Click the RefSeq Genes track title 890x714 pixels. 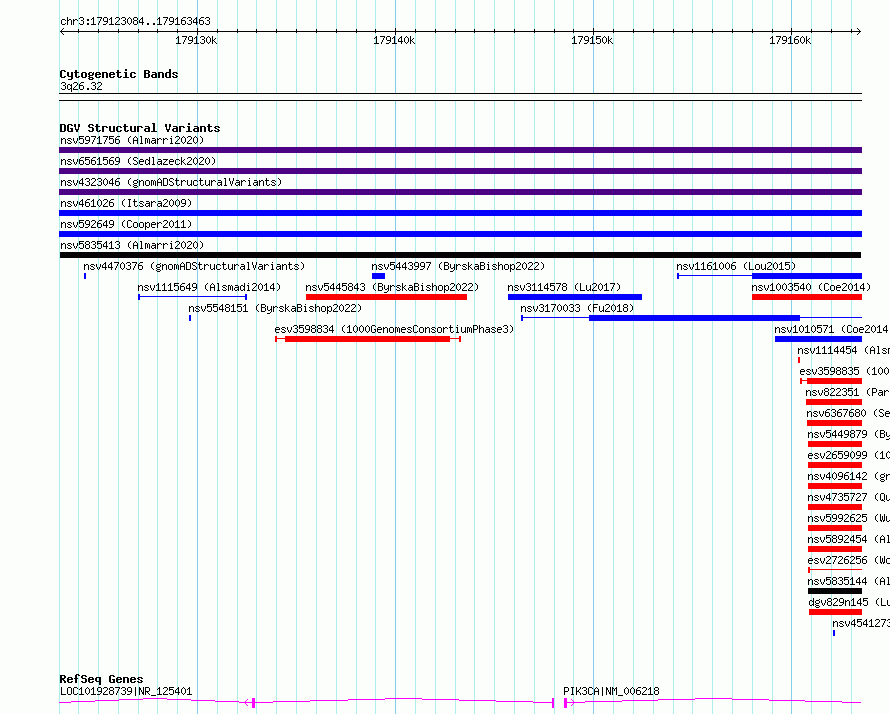coord(101,679)
